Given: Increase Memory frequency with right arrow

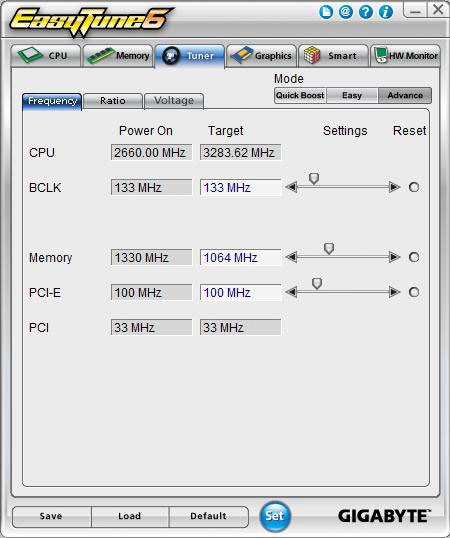Looking at the screenshot, I should (x=395, y=257).
